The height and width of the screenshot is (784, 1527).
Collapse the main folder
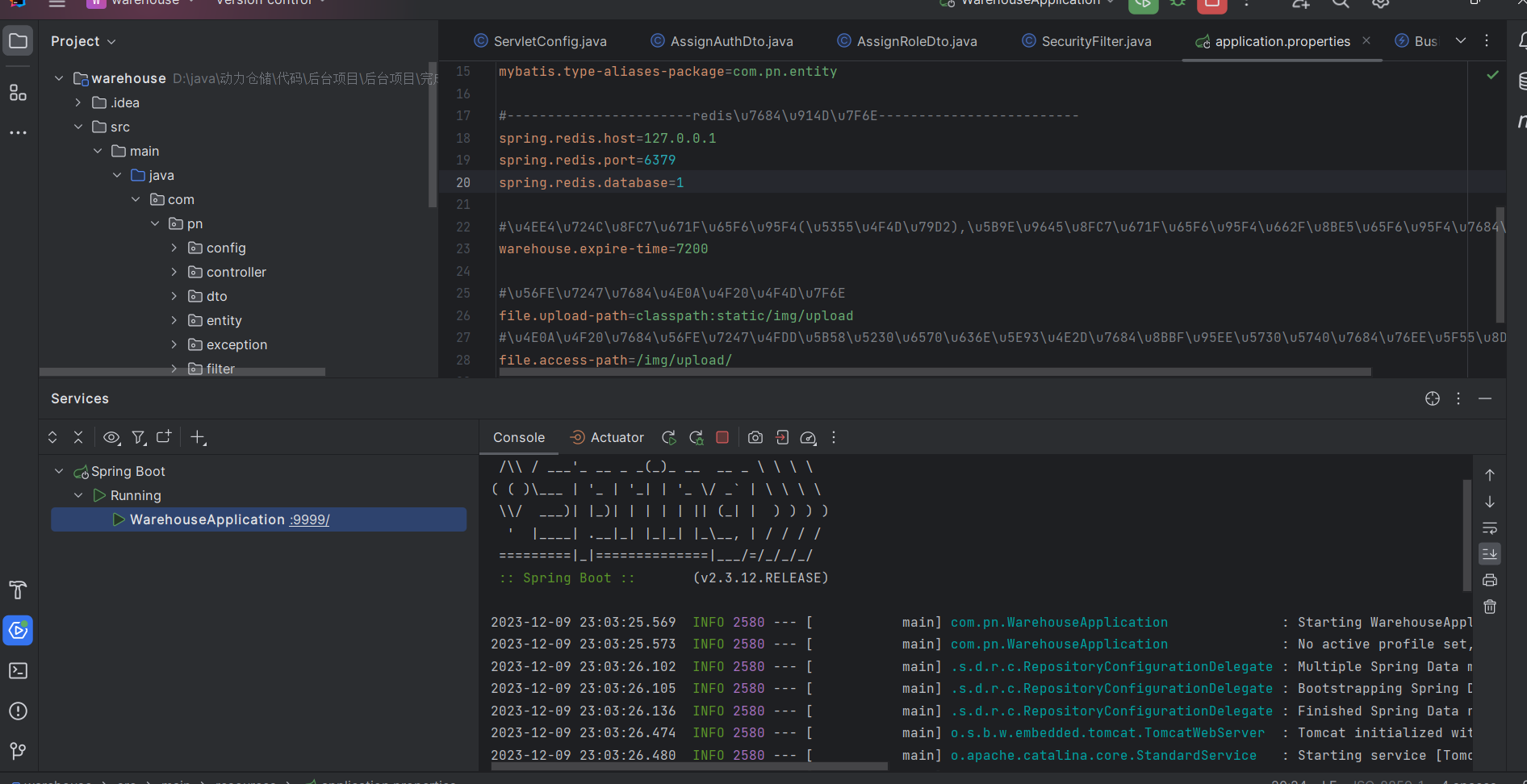click(98, 151)
